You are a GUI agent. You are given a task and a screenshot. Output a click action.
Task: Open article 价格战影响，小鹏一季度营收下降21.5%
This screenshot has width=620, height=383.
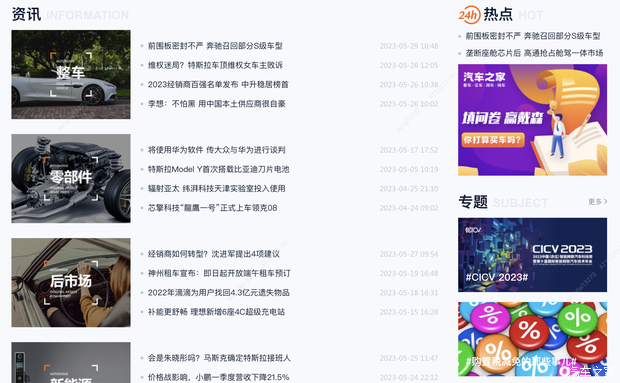(x=219, y=377)
